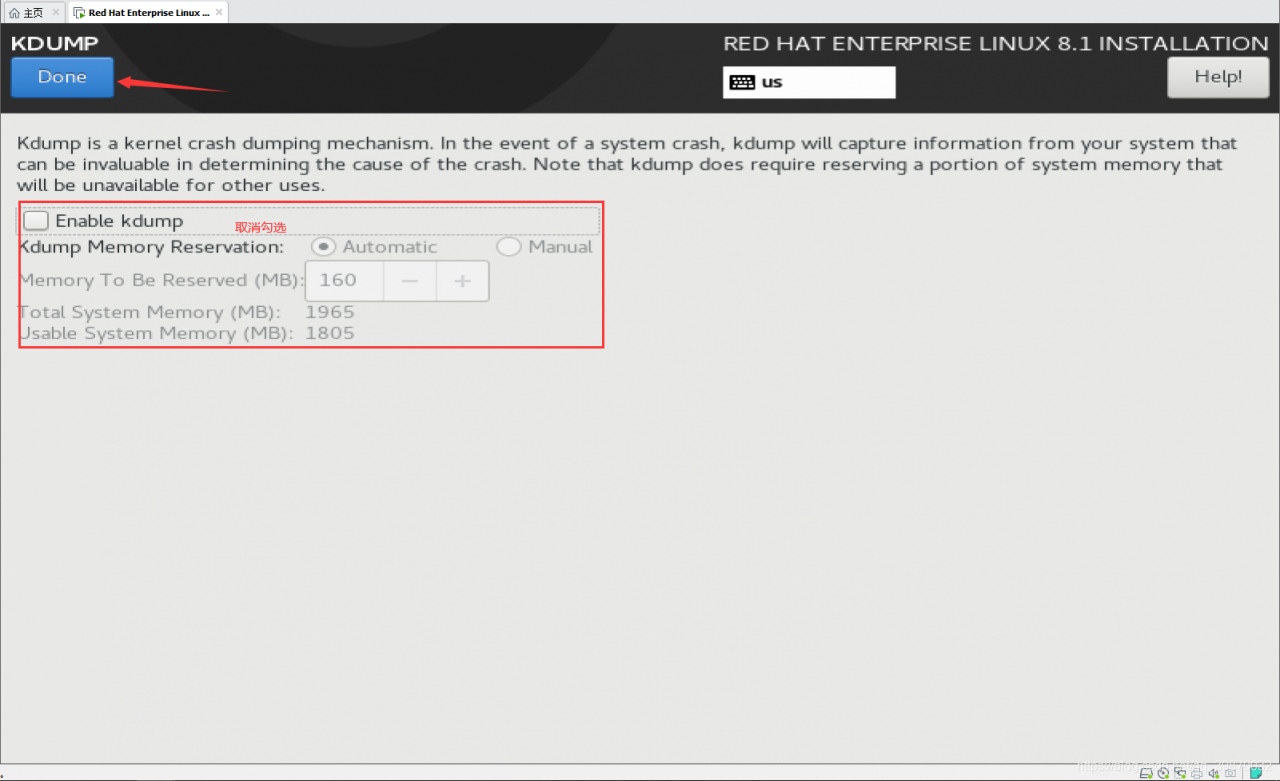Click the network adapter status icon
The height and width of the screenshot is (781, 1280).
pyautogui.click(x=1180, y=773)
